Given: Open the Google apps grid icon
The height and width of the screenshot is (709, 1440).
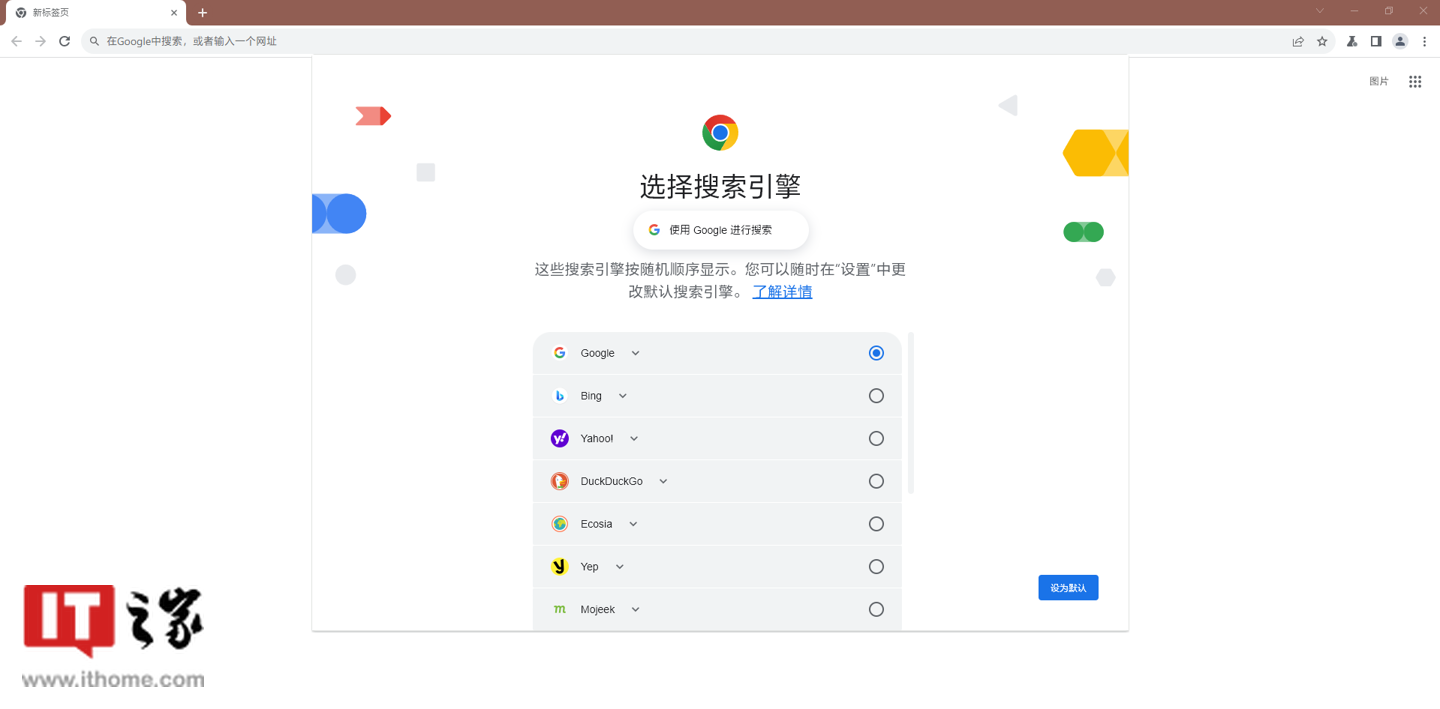Looking at the screenshot, I should [1415, 82].
